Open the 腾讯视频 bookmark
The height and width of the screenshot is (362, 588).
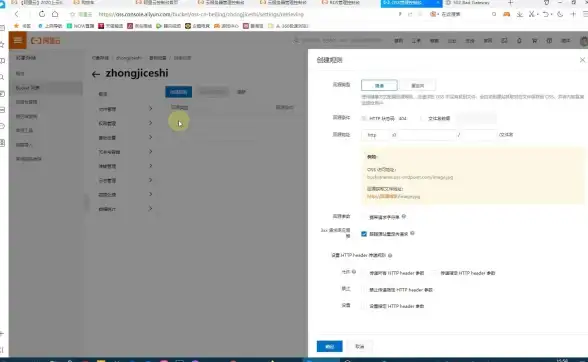pos(168,26)
